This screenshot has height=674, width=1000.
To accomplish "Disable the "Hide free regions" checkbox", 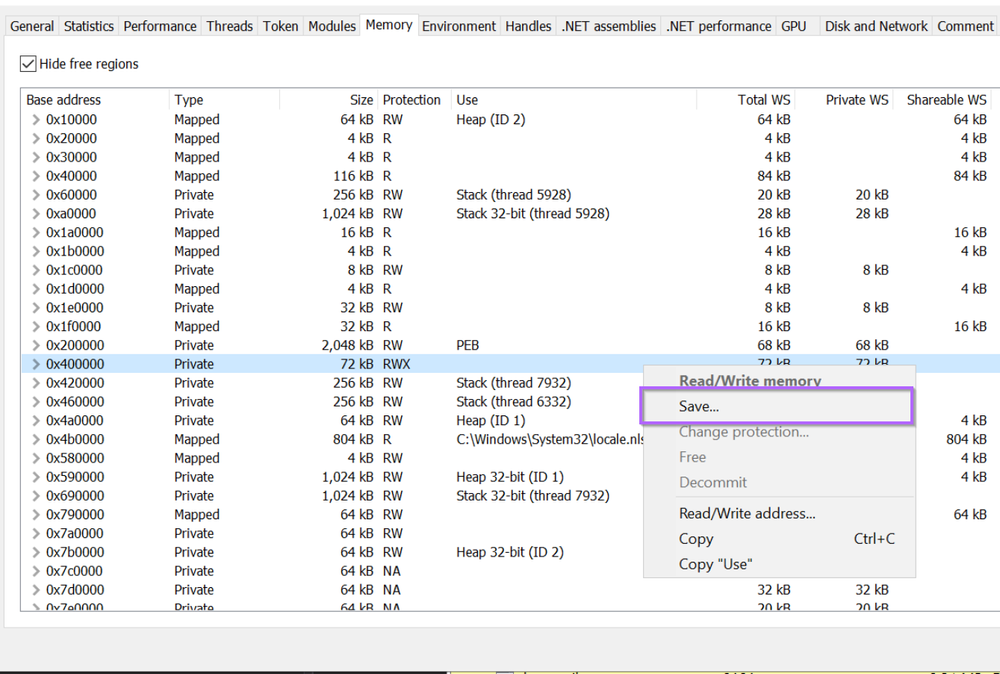I will tap(29, 63).
